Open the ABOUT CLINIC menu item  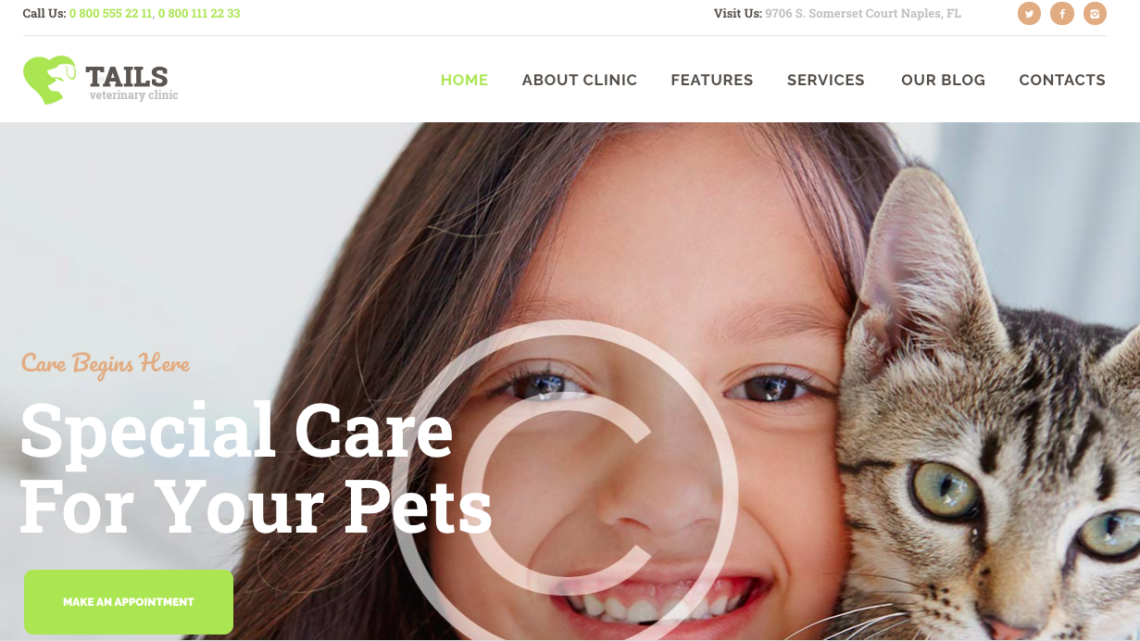point(579,80)
